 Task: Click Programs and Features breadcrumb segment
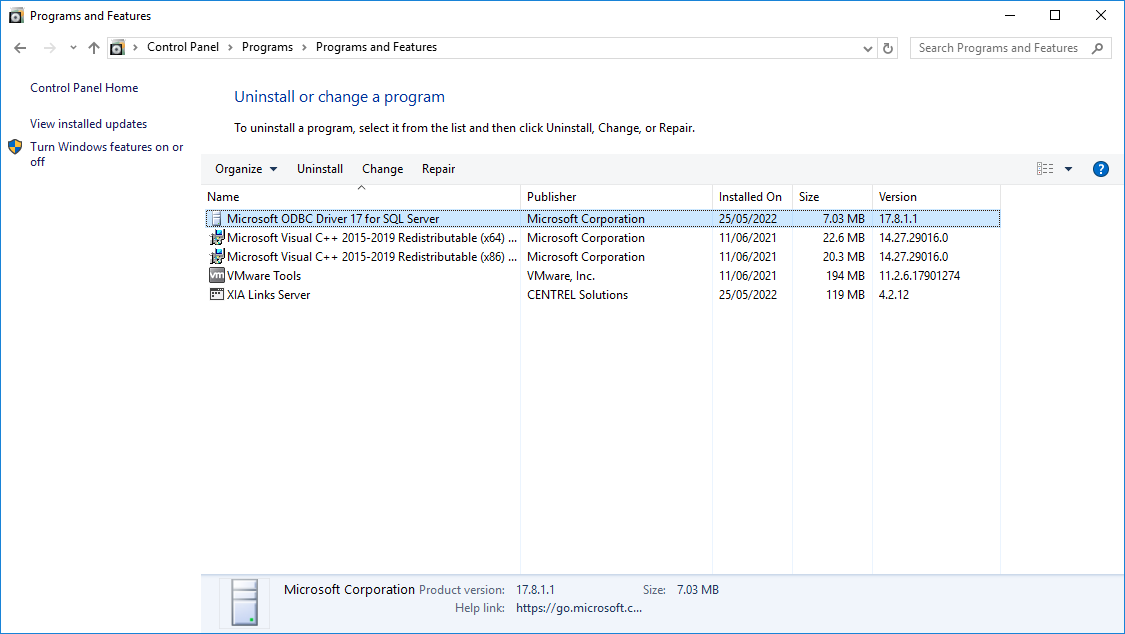click(x=376, y=47)
